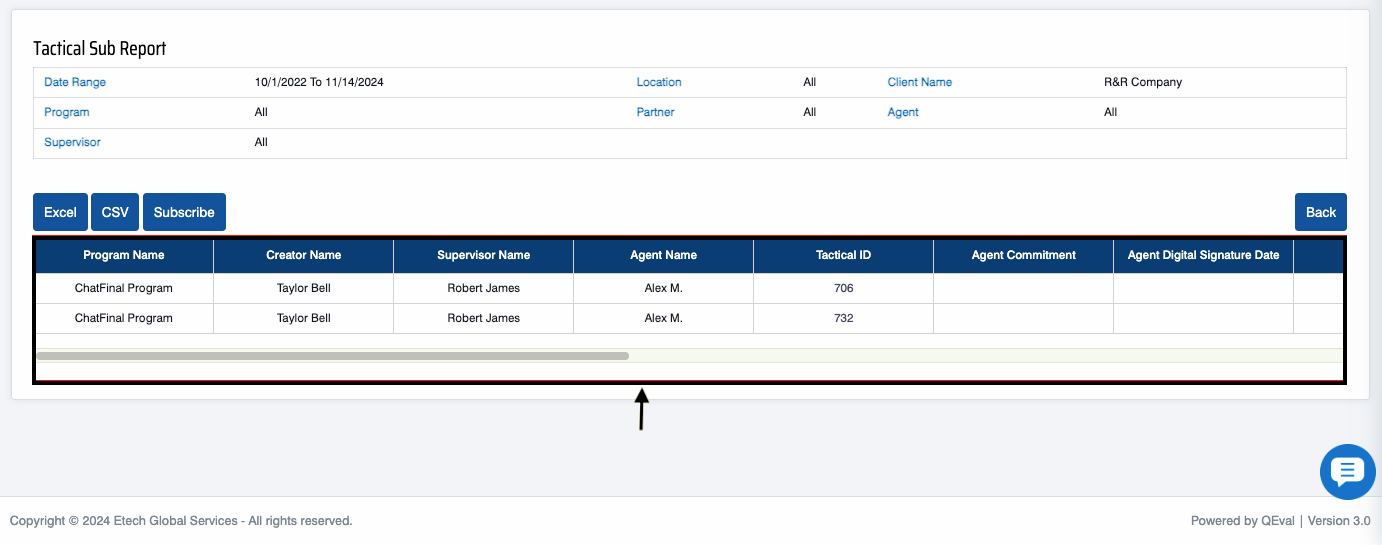Go back using the Back button
The image size is (1382, 545).
[x=1320, y=212]
